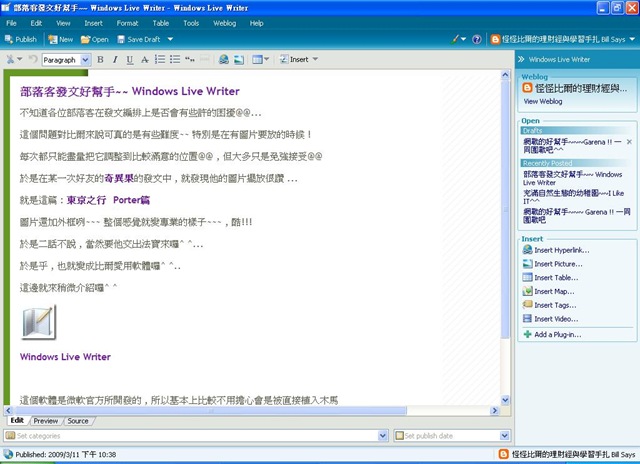Open a post via the Open toolbar button
The image size is (640, 464).
click(x=95, y=40)
